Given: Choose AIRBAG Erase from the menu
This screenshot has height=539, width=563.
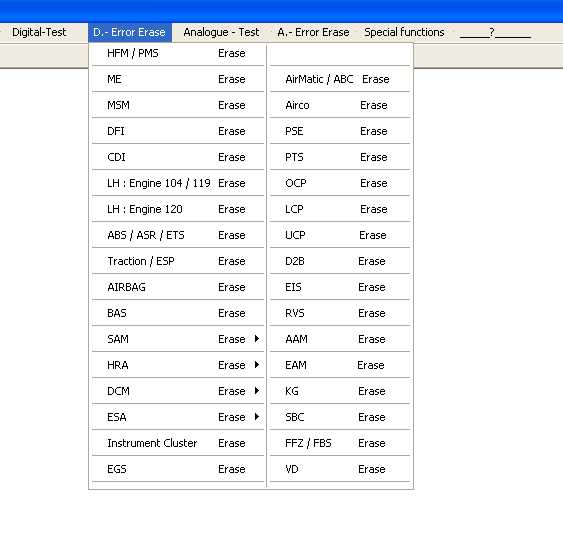Looking at the screenshot, I should [x=178, y=287].
